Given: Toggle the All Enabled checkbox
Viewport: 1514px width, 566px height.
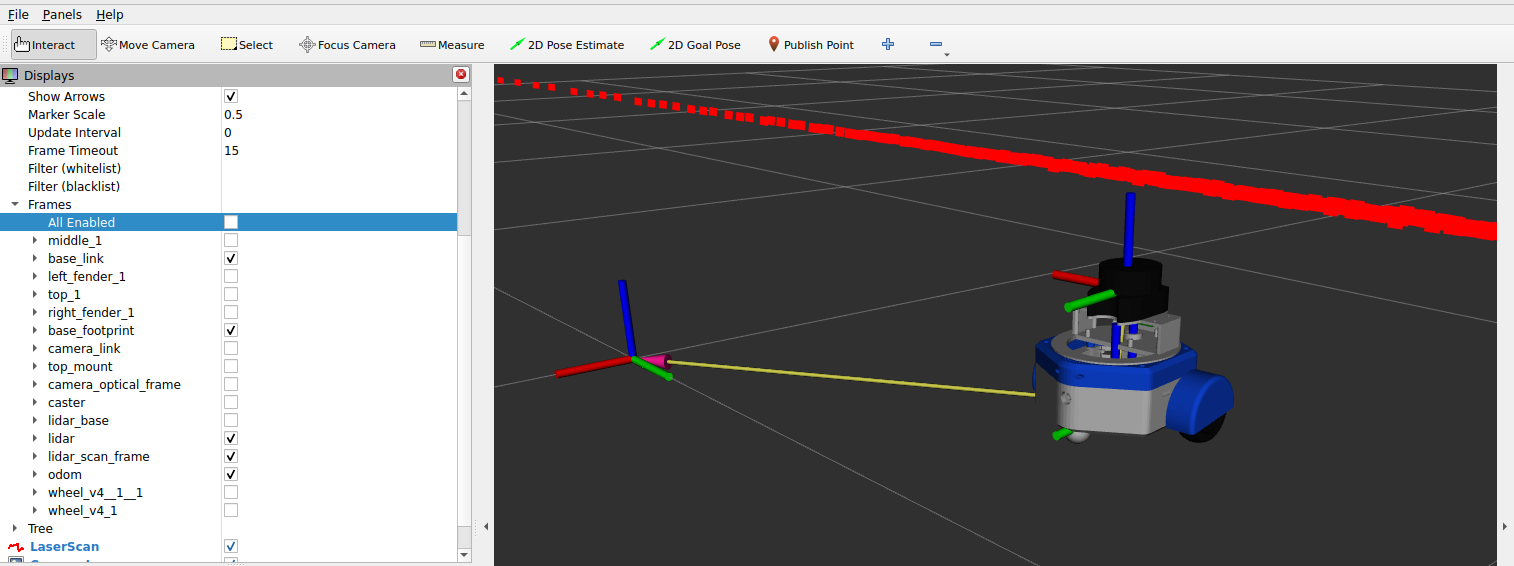Looking at the screenshot, I should [231, 223].
